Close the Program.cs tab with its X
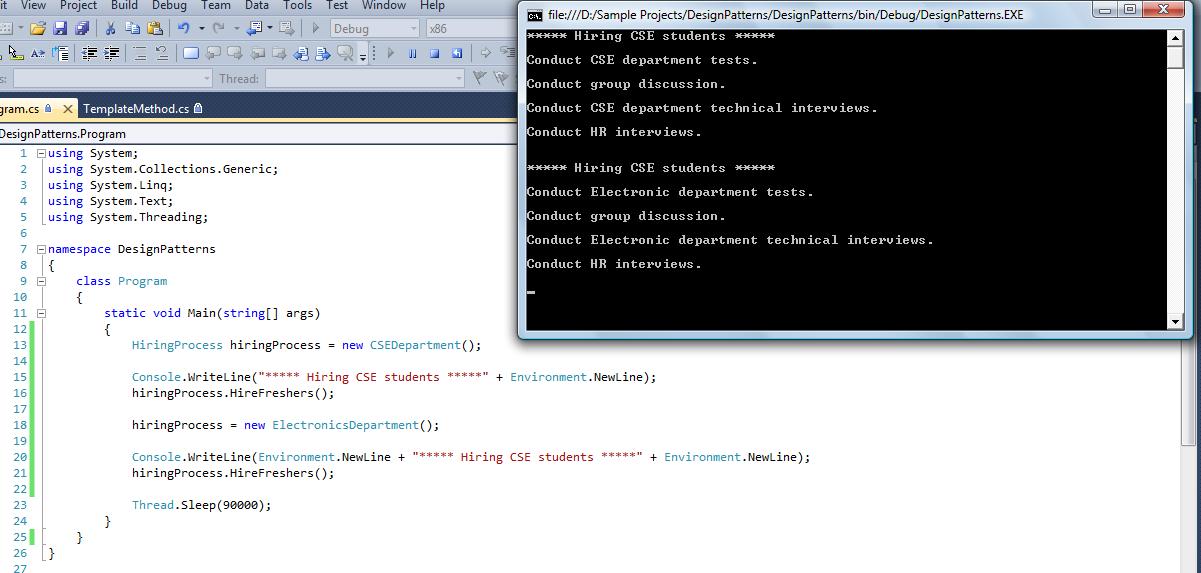Image resolution: width=1201 pixels, height=573 pixels. pos(67,108)
